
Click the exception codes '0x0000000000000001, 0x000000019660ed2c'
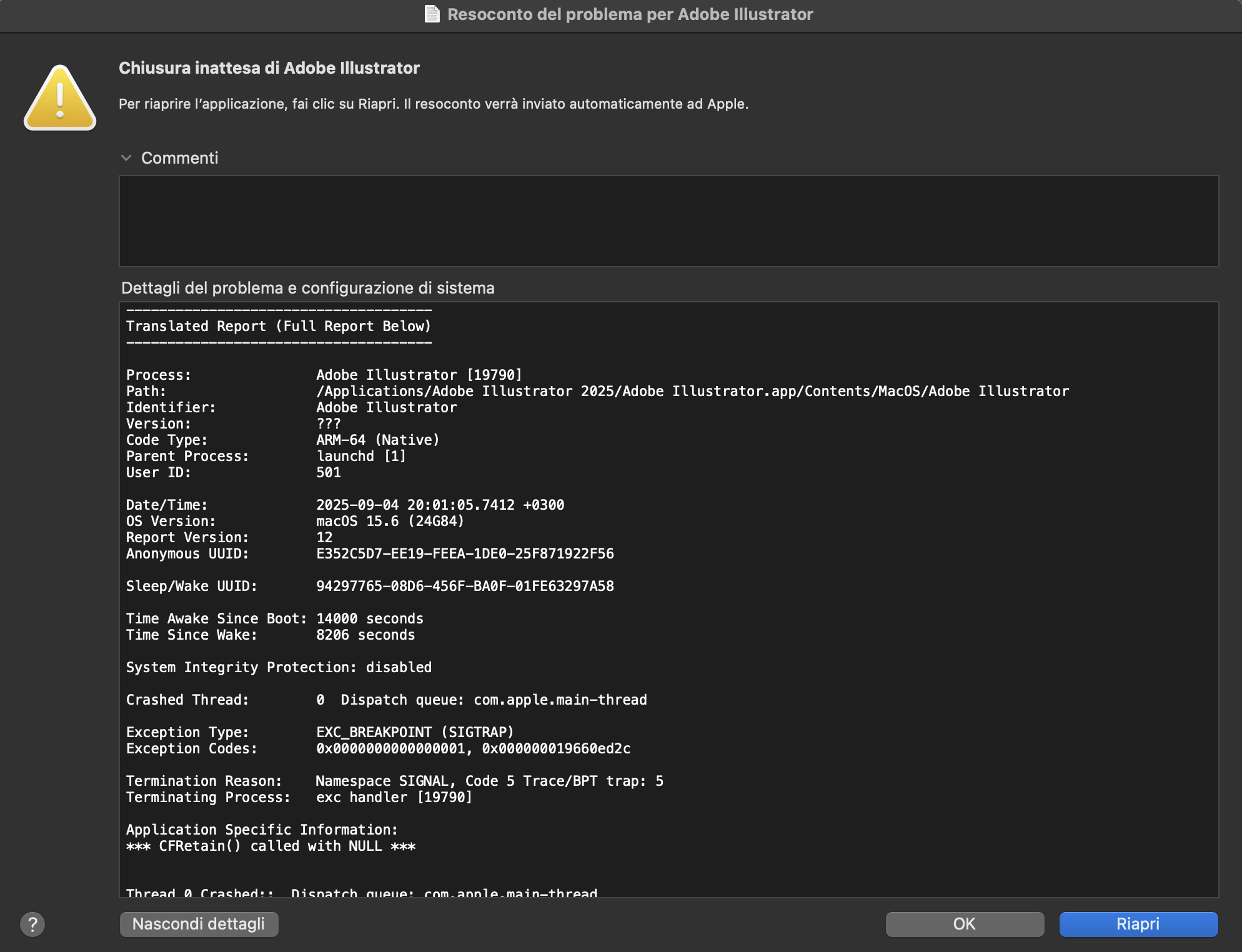click(474, 748)
